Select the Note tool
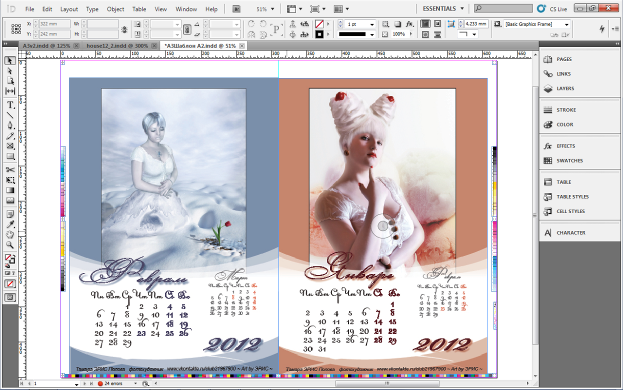Viewport: 623px width, 390px height. click(x=10, y=214)
